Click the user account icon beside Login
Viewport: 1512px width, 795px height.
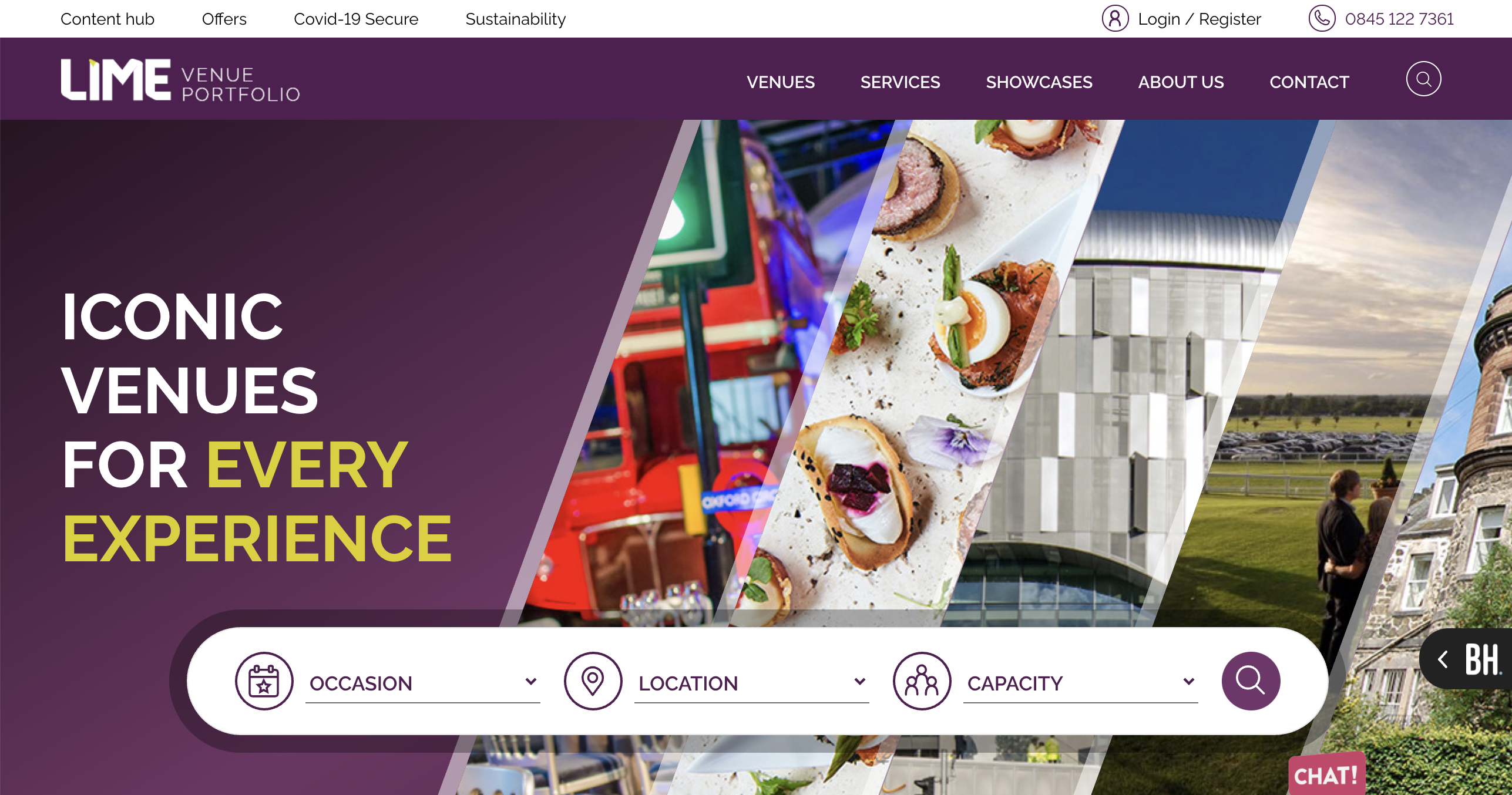(x=1115, y=18)
